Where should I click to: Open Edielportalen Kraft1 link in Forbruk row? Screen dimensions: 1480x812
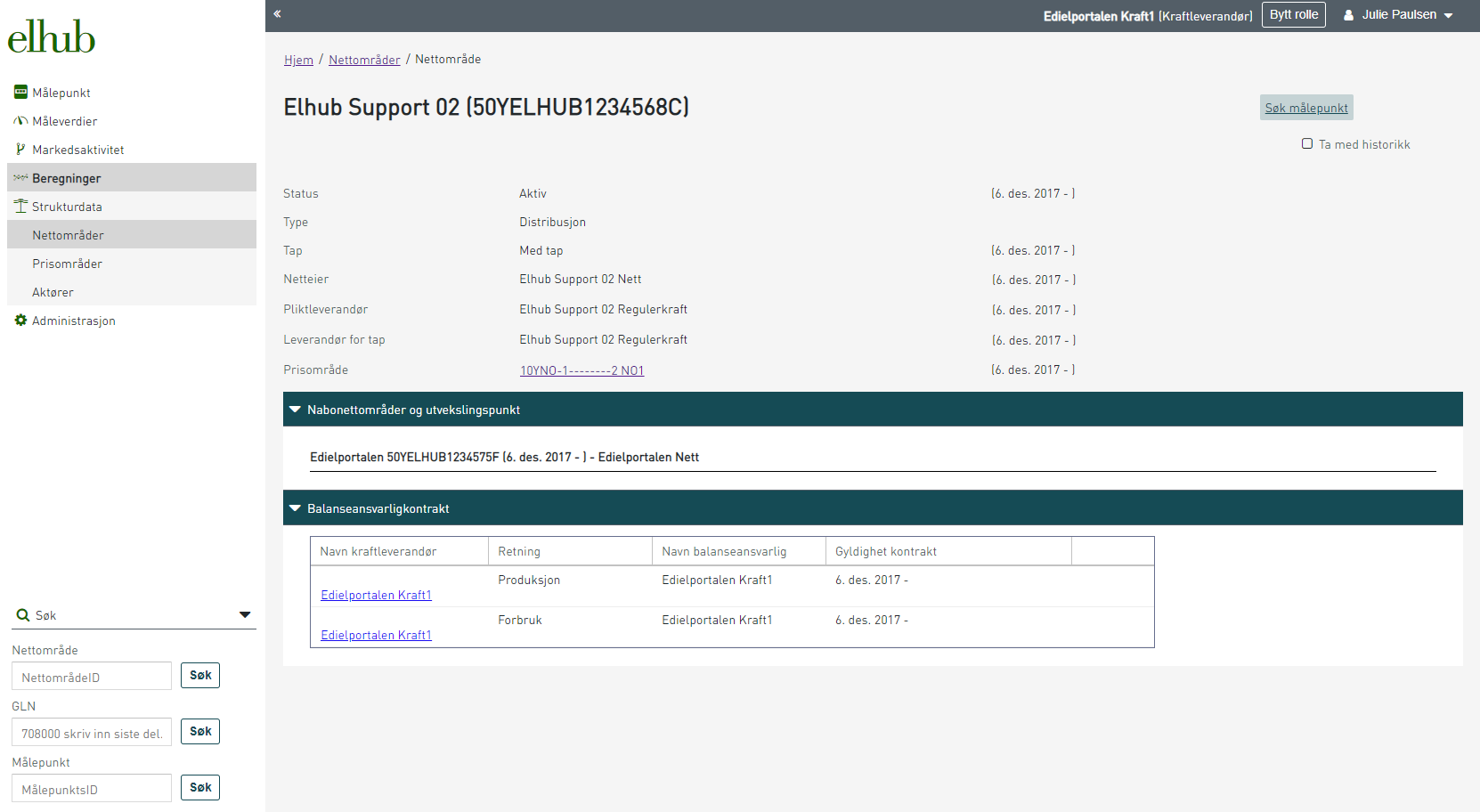376,635
